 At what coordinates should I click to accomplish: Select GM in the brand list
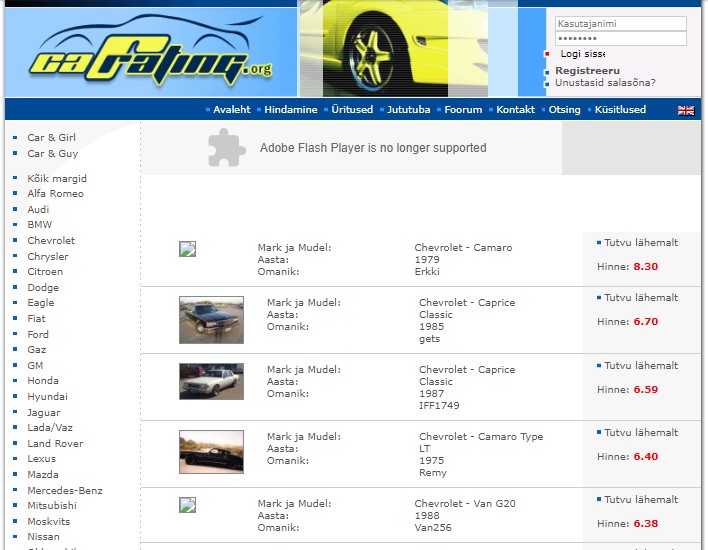(35, 366)
